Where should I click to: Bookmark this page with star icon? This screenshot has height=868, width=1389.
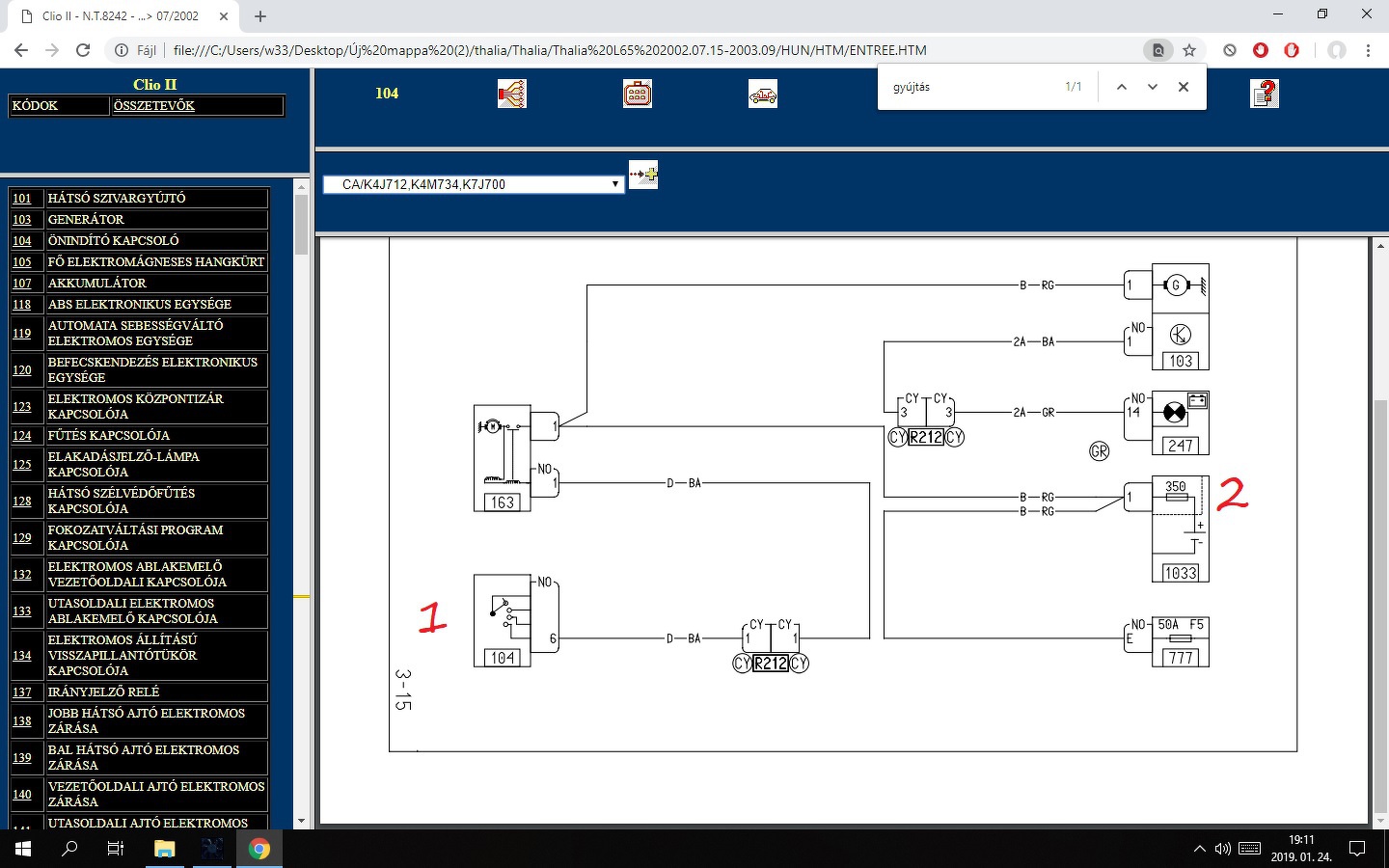(1189, 50)
